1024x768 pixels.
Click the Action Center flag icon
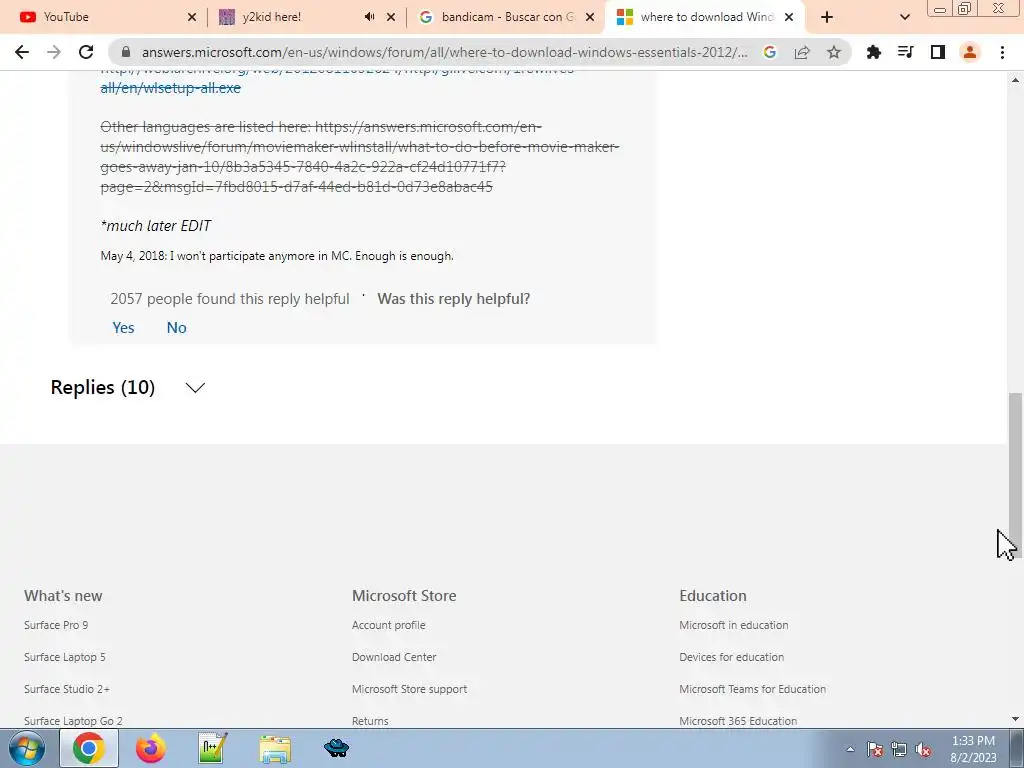coord(875,749)
